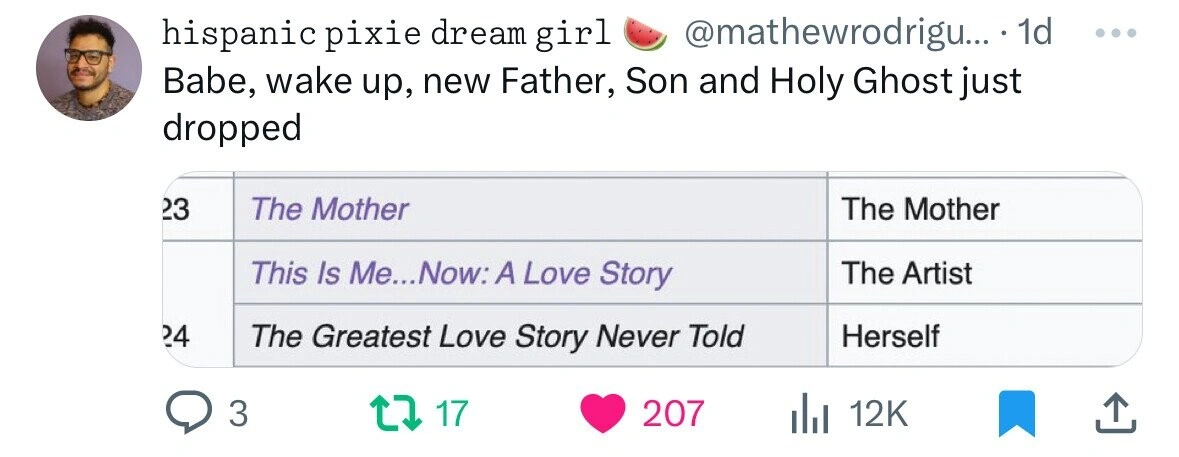This screenshot has width=1179, height=457.
Task: Click the italic purple "The Mother" title link
Action: pyautogui.click(x=329, y=209)
